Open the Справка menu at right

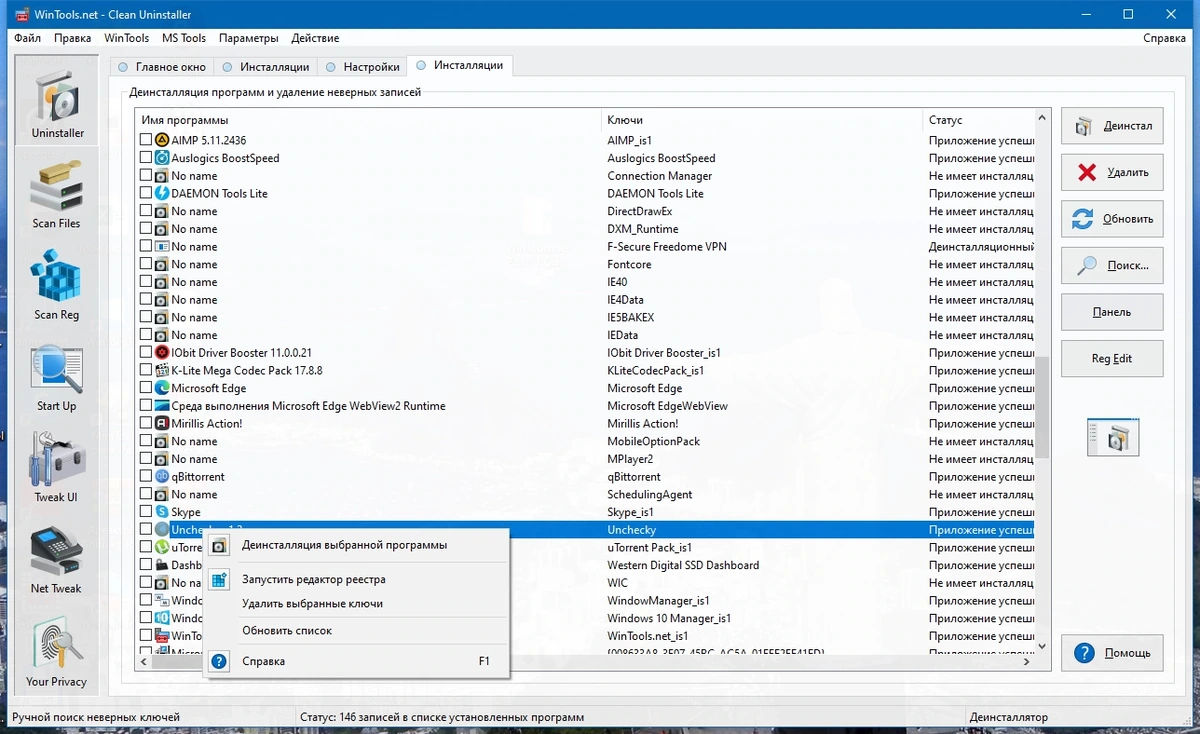click(x=1164, y=38)
